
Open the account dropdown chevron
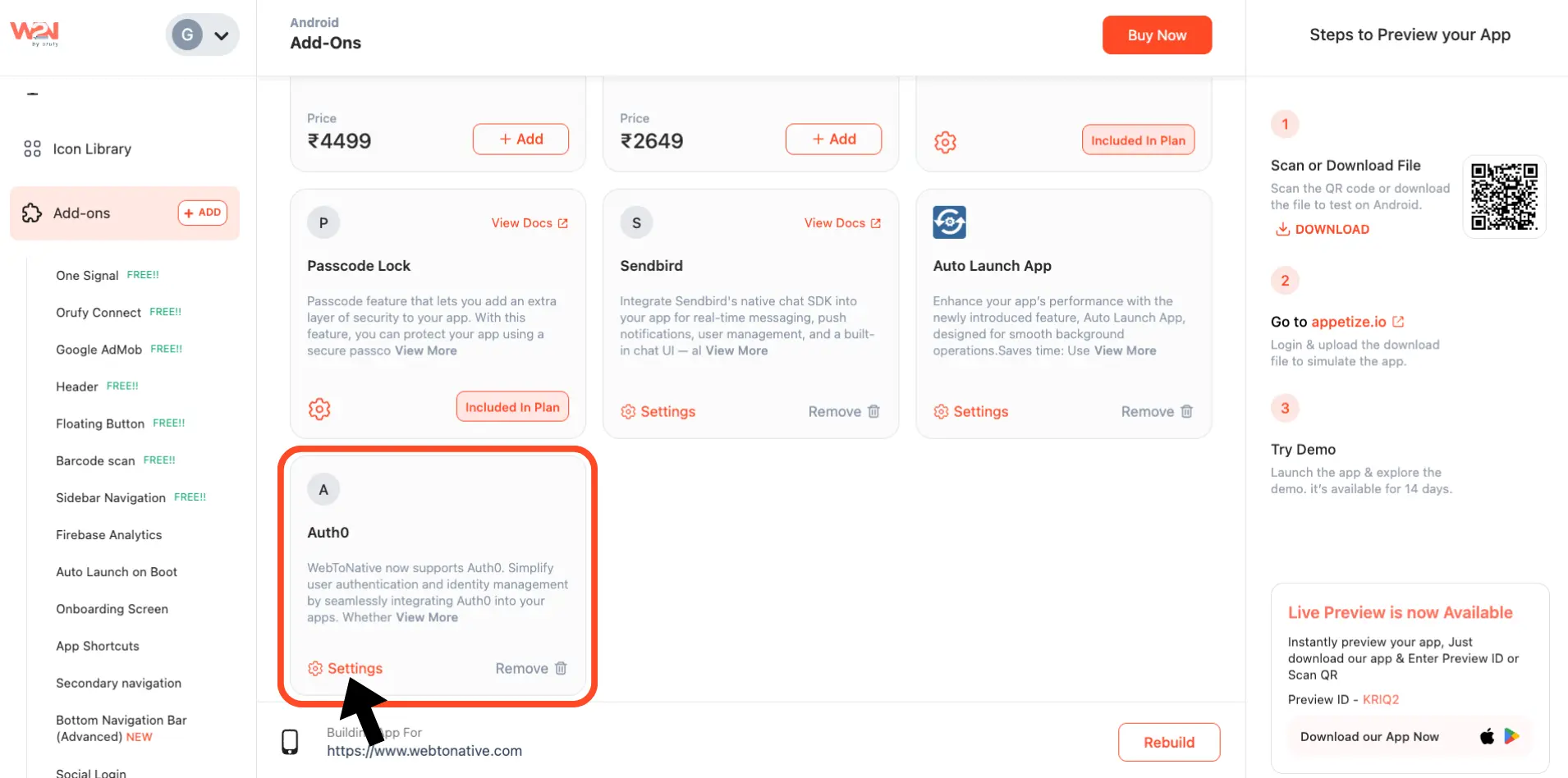coord(221,35)
